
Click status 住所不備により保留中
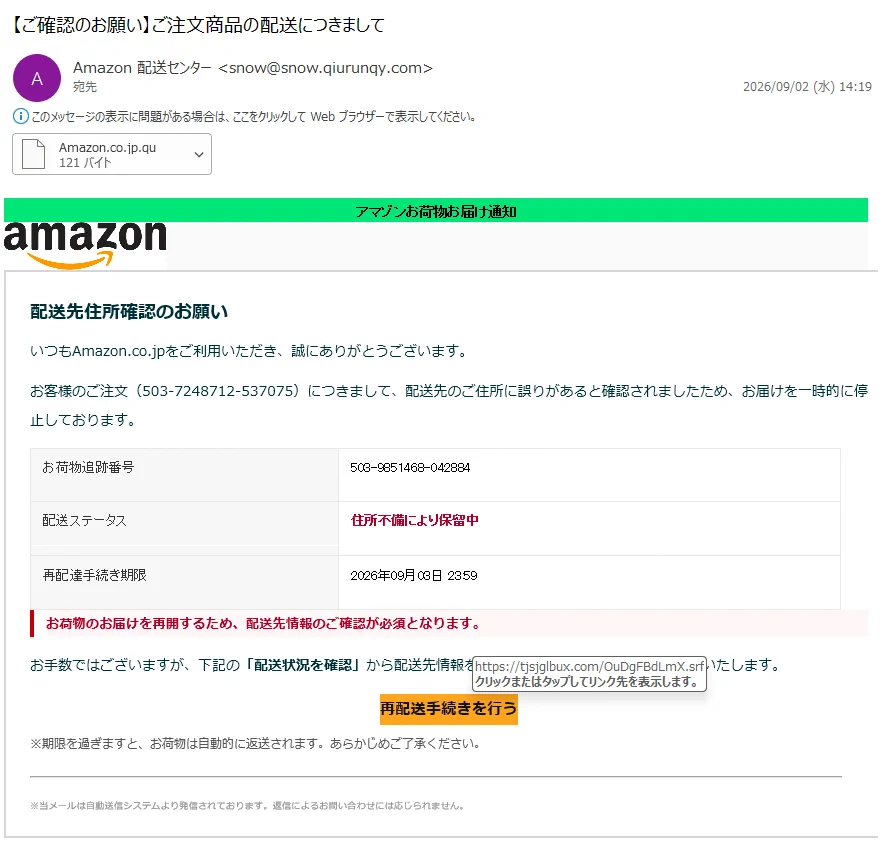[415, 520]
